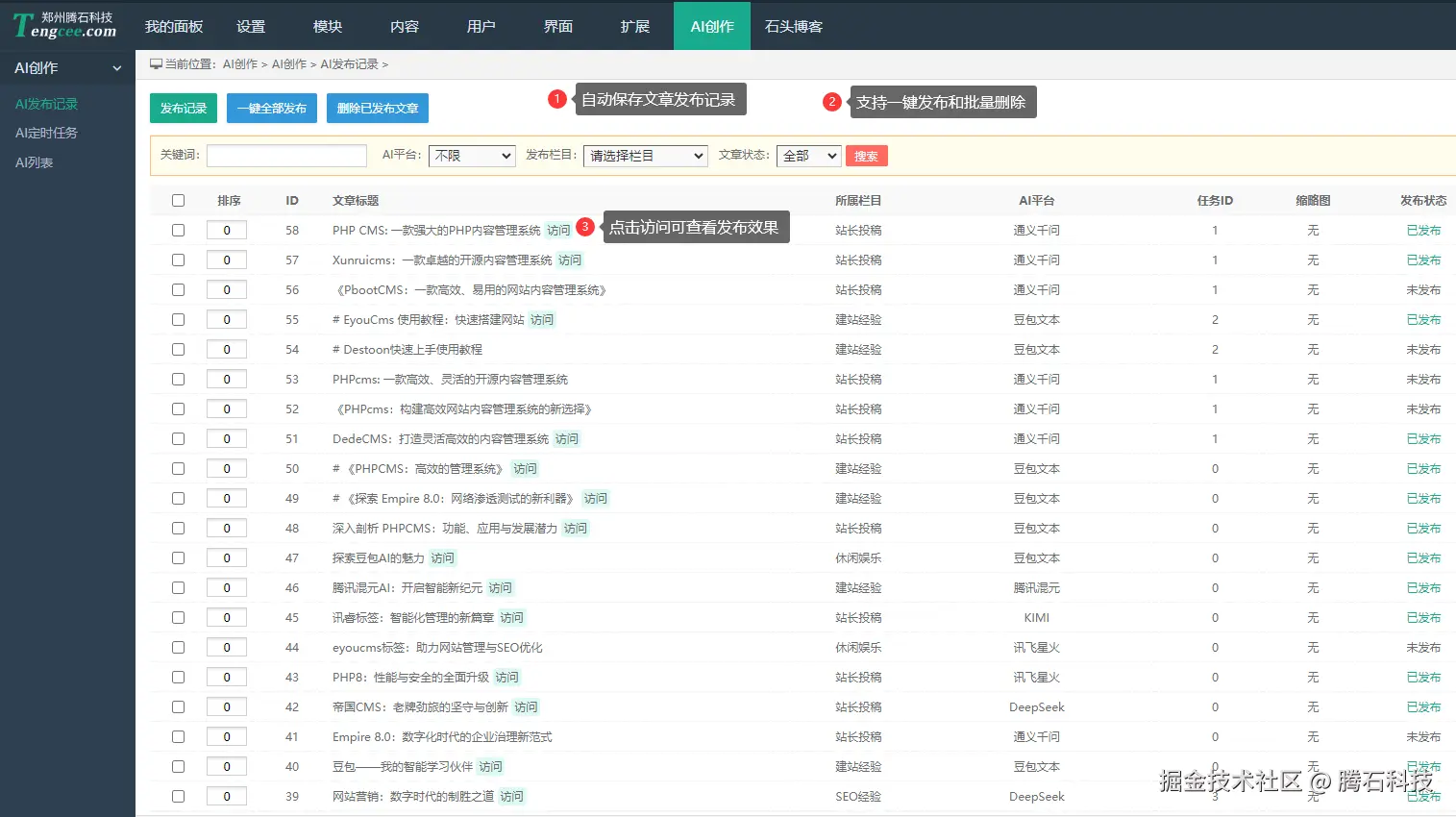Viewport: 1456px width, 817px height.
Task: Click 访问 for PHP CMS article
Action: coord(558,231)
